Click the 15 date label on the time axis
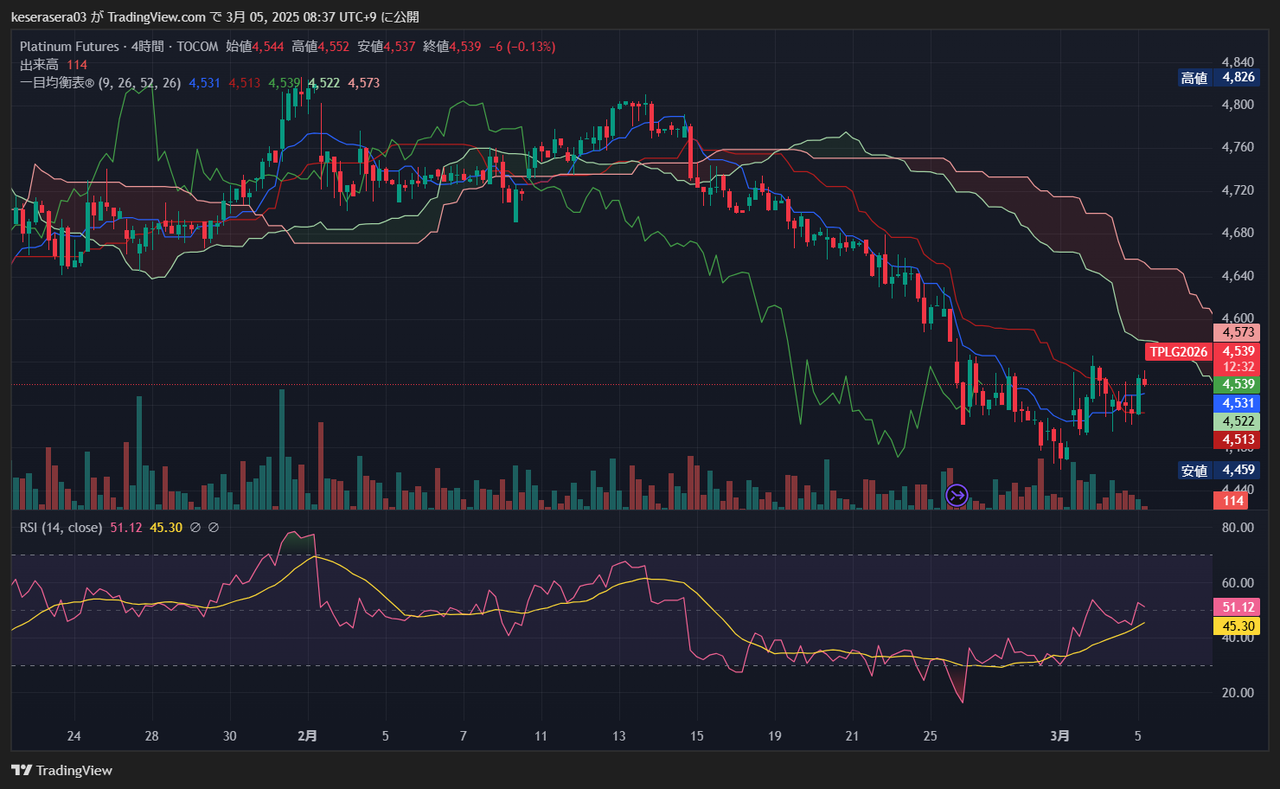 [697, 736]
